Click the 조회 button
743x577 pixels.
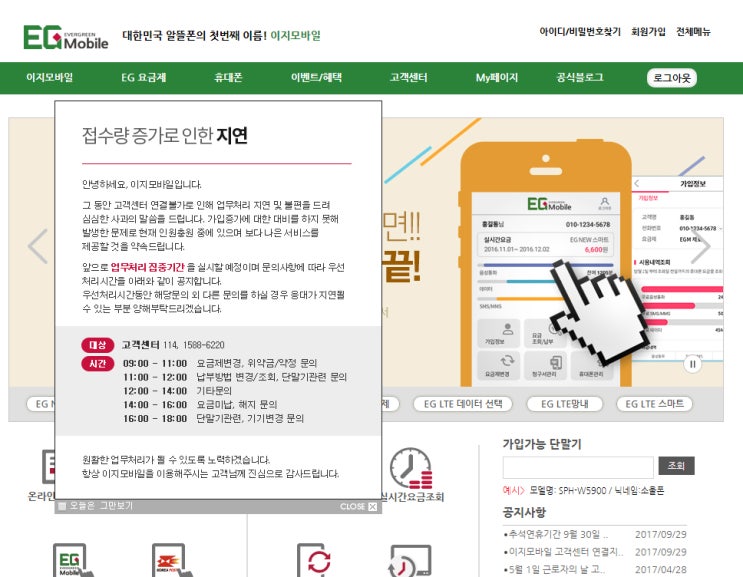pyautogui.click(x=676, y=466)
